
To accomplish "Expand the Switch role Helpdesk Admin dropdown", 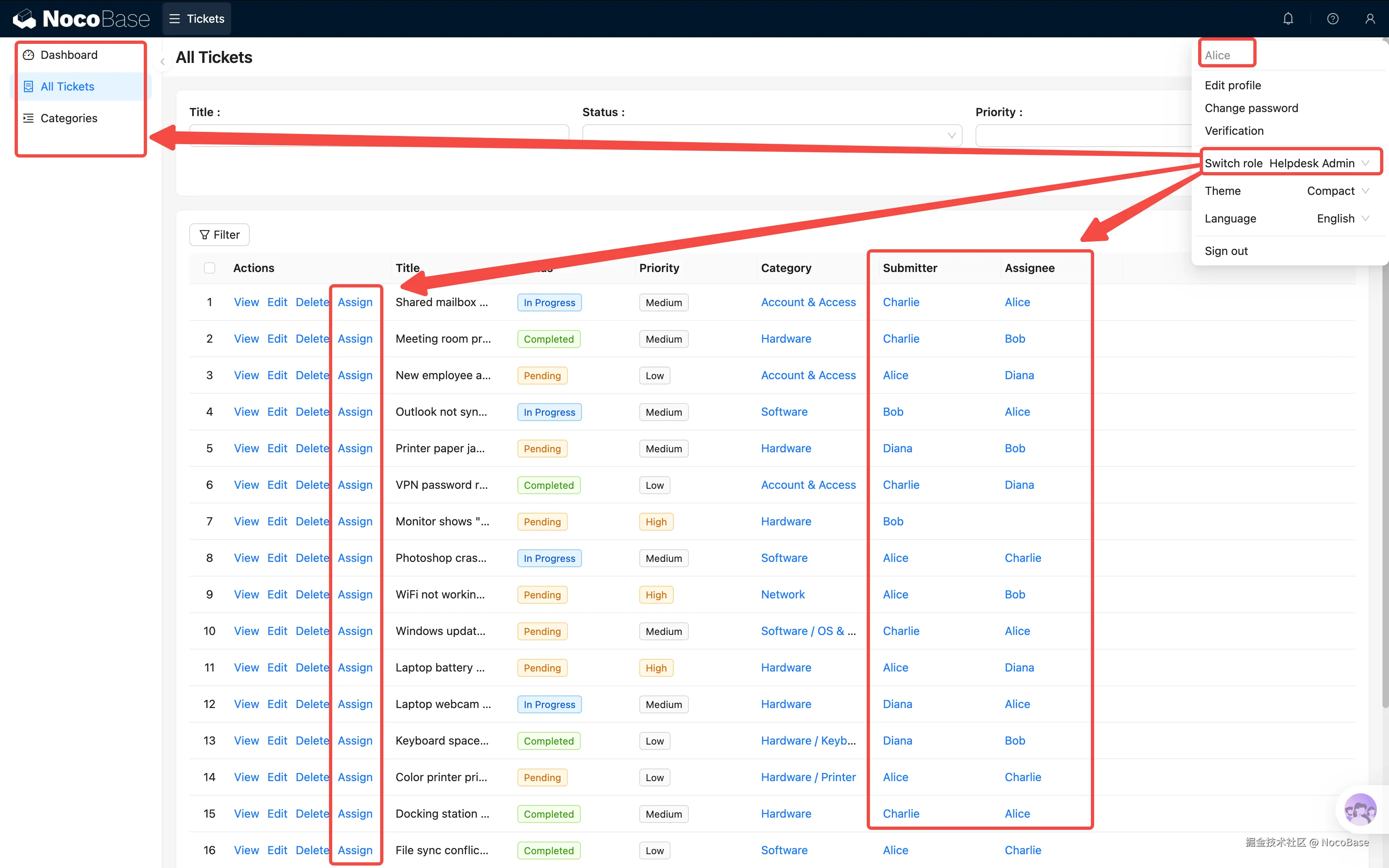I will coord(1312,163).
